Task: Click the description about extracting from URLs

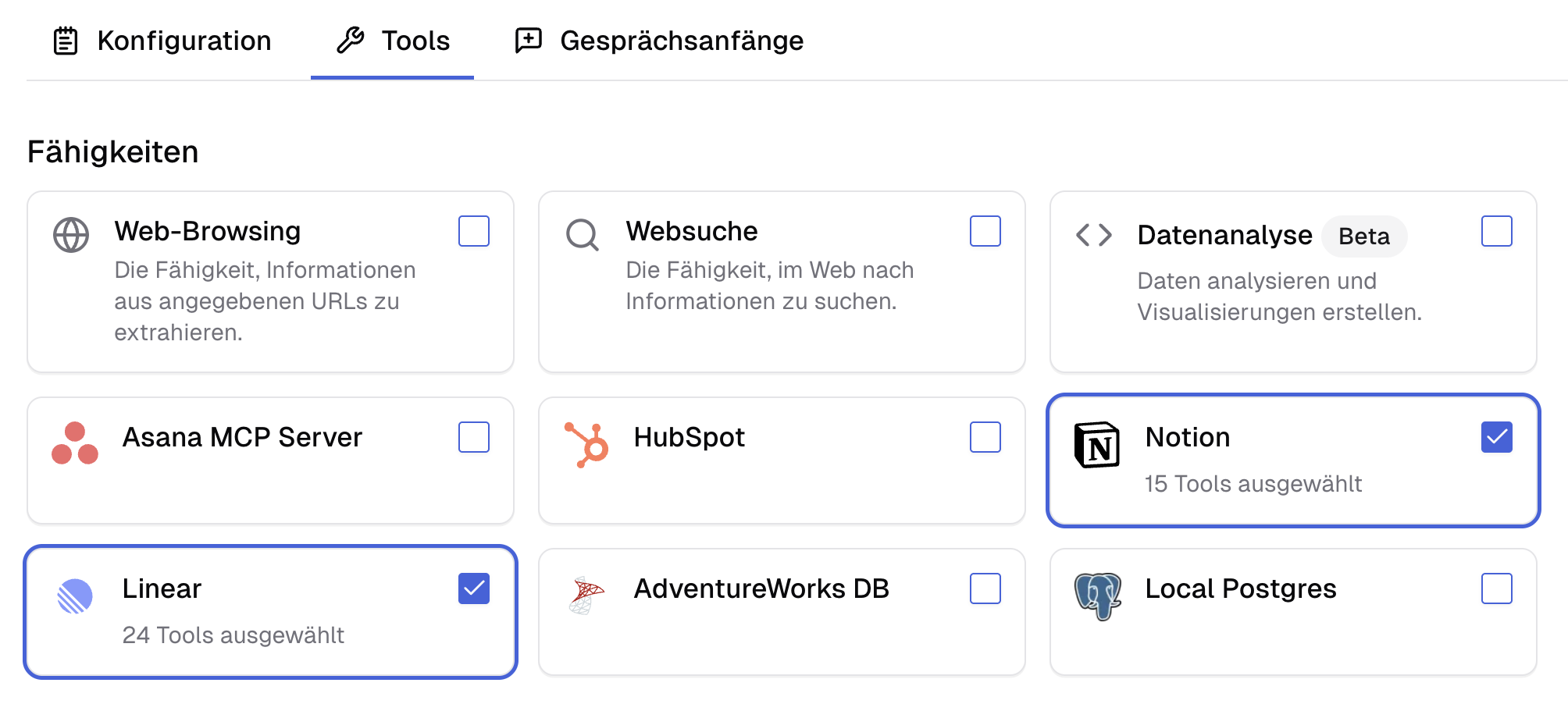Action: point(265,301)
